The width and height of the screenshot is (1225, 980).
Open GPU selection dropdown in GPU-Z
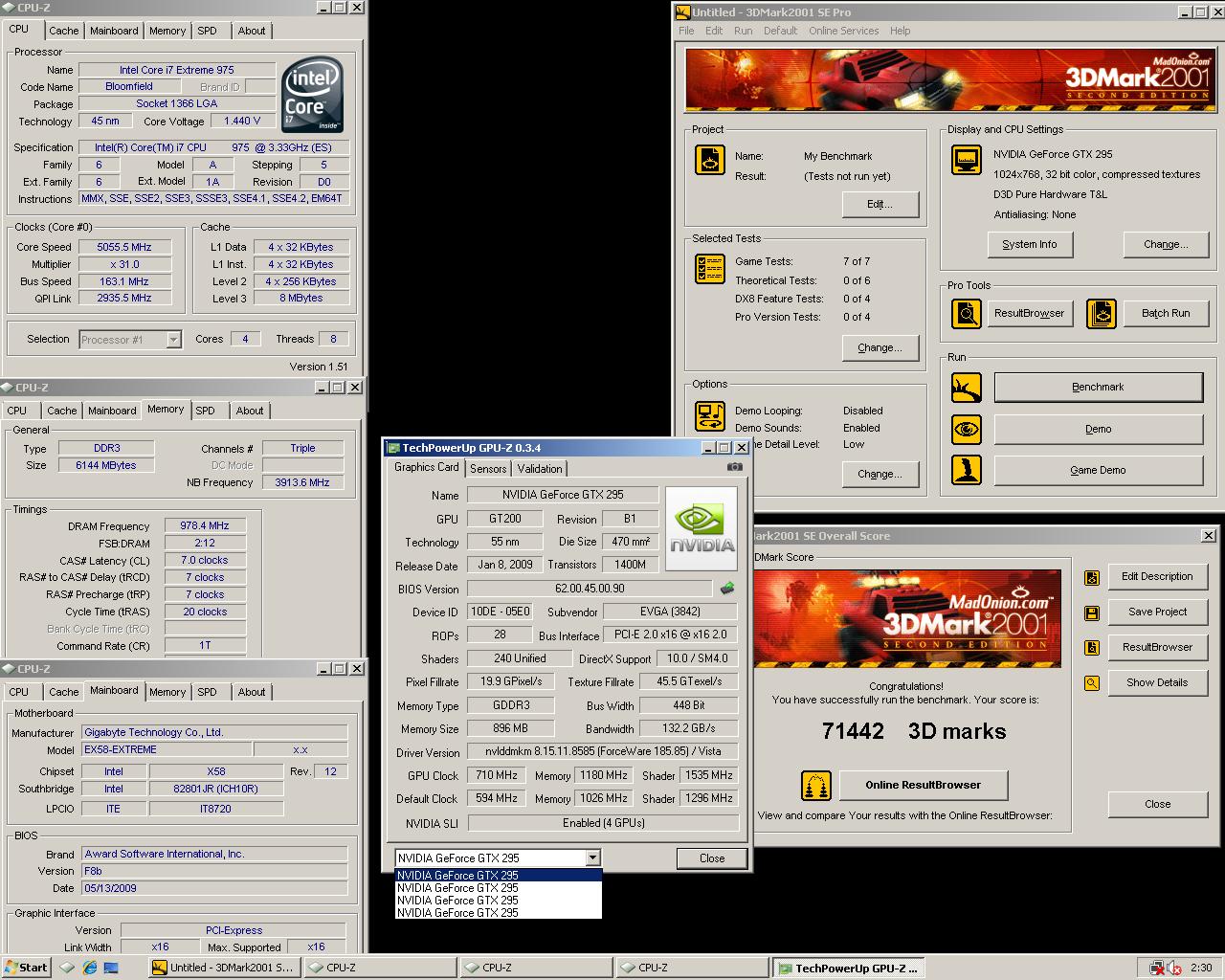click(x=593, y=858)
